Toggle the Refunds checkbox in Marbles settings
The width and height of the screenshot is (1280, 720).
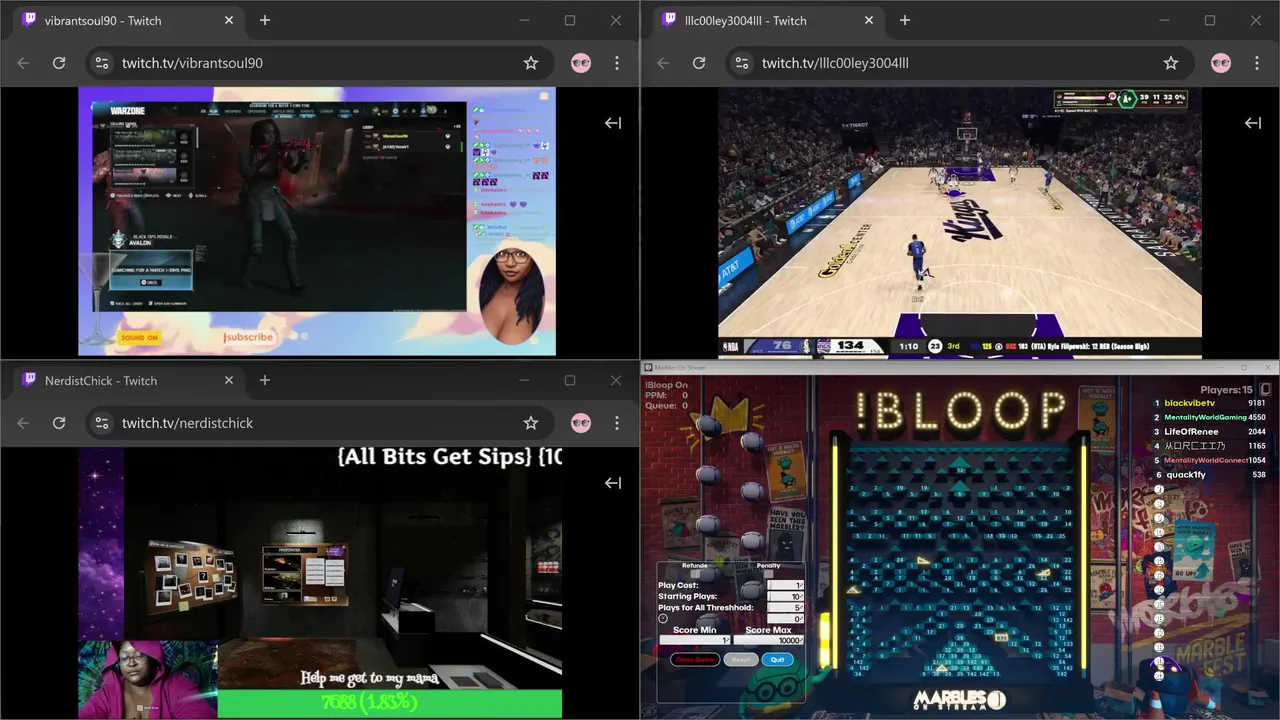pyautogui.click(x=695, y=574)
